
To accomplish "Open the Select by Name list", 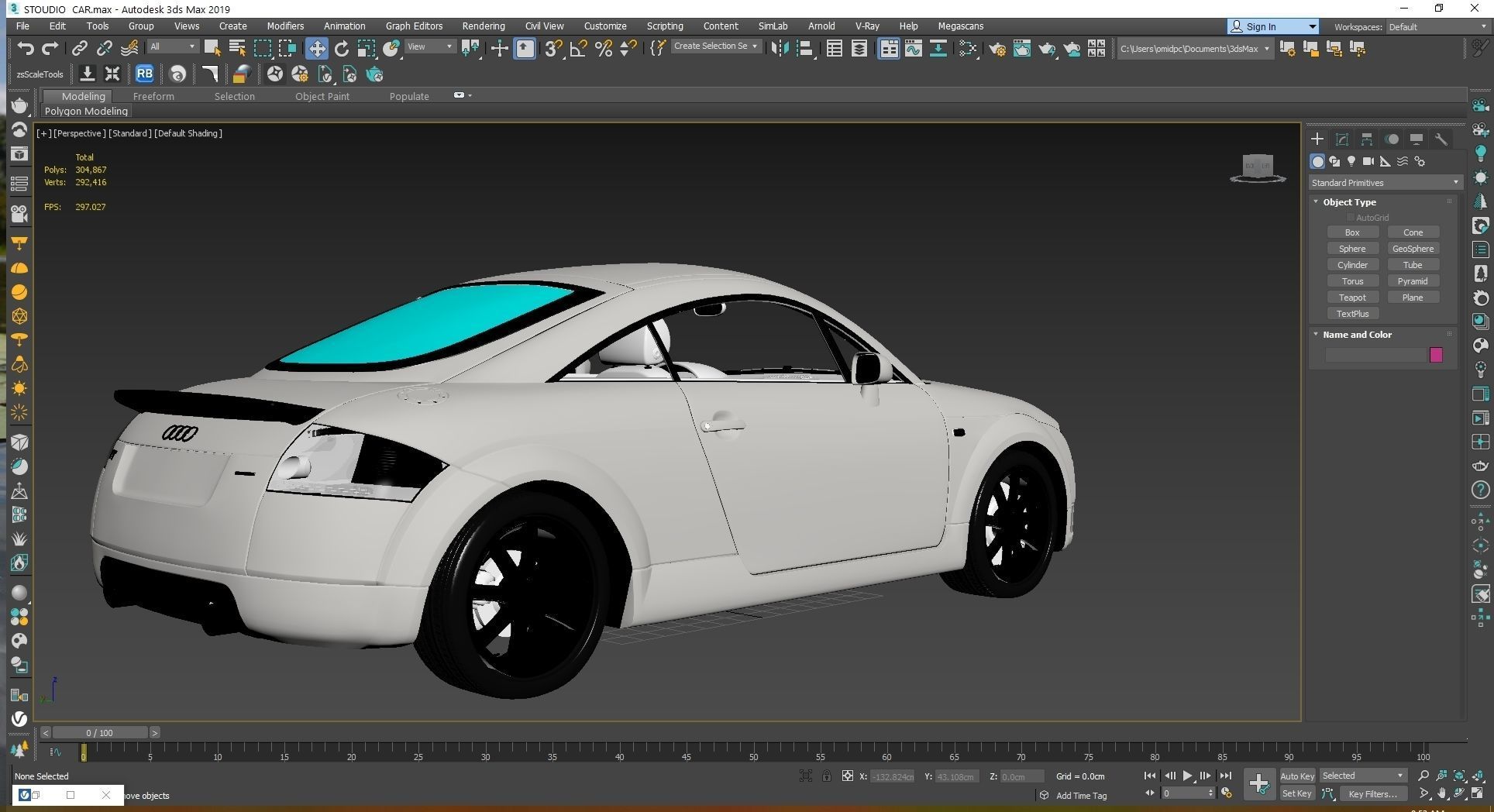I will pos(237,49).
